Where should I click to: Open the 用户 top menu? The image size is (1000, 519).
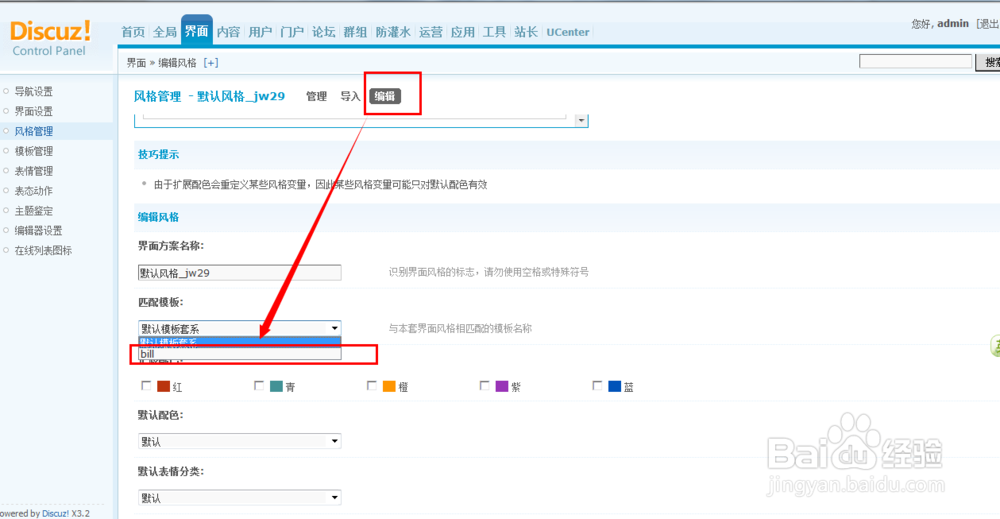(260, 32)
